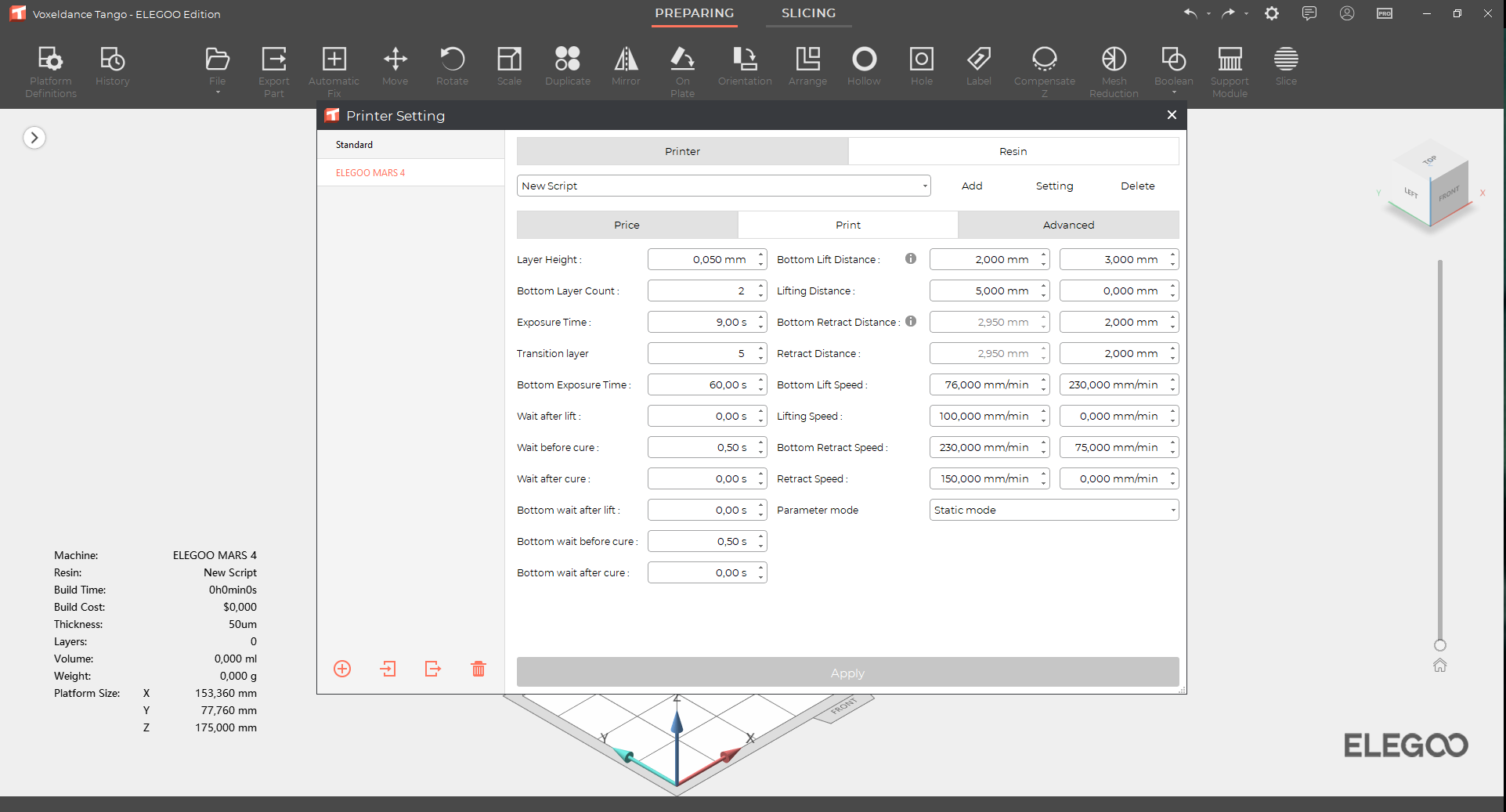Click the undo arrow
The image size is (1506, 812).
1190,13
